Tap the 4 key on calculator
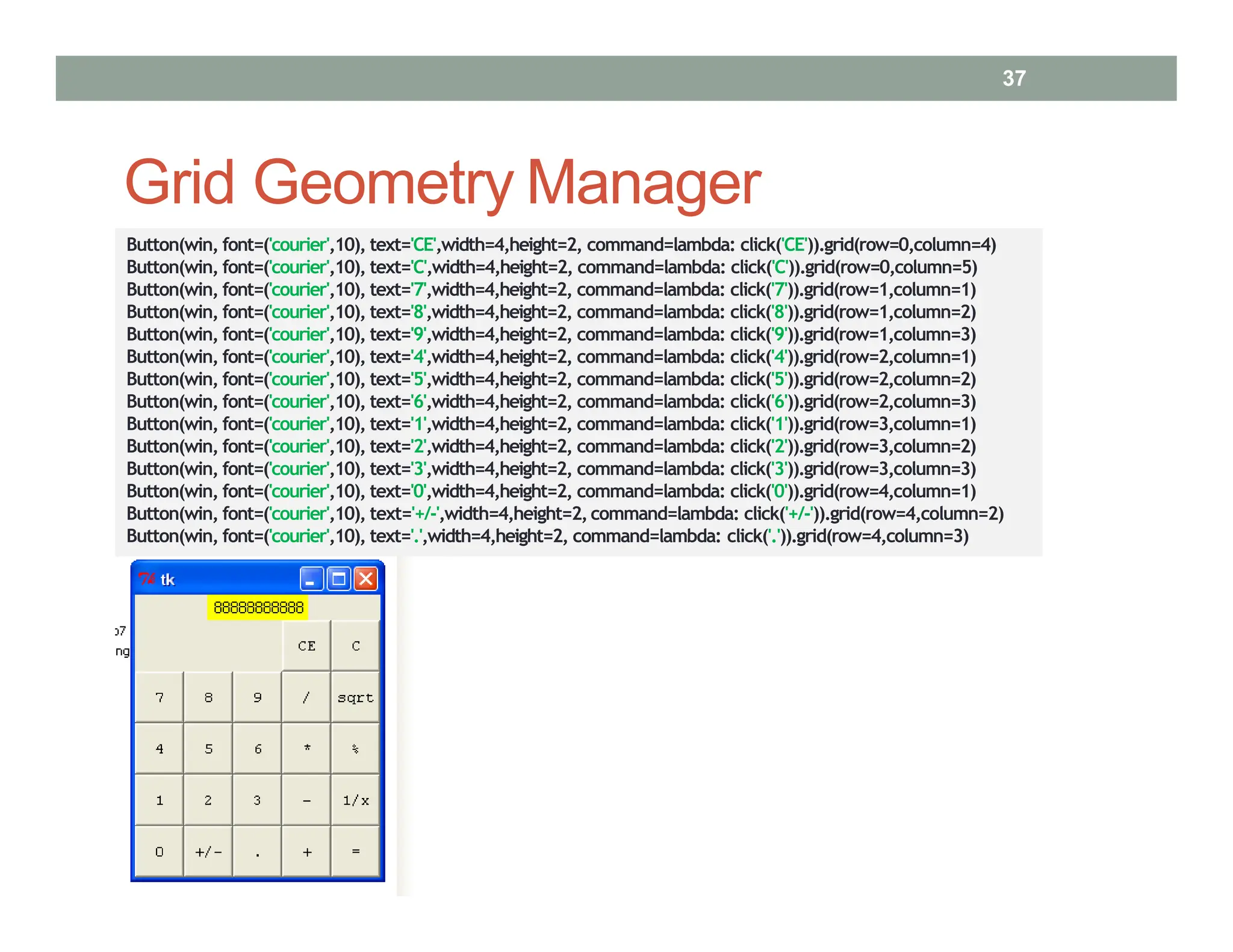 pyautogui.click(x=160, y=749)
